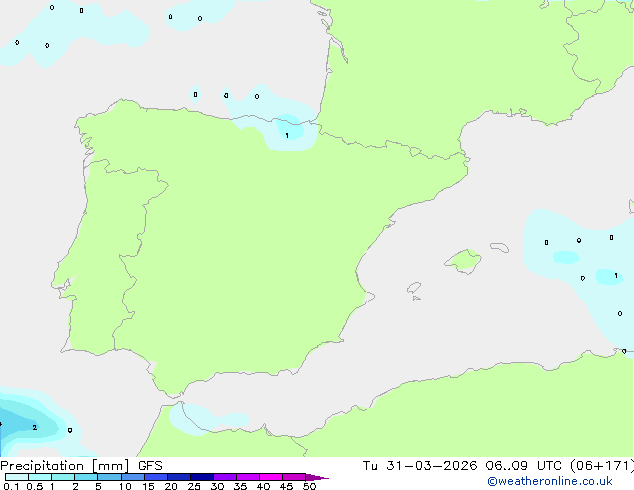Select the purple legend swatch between 30 and 35
This screenshot has height=490, width=634.
click(x=225, y=477)
